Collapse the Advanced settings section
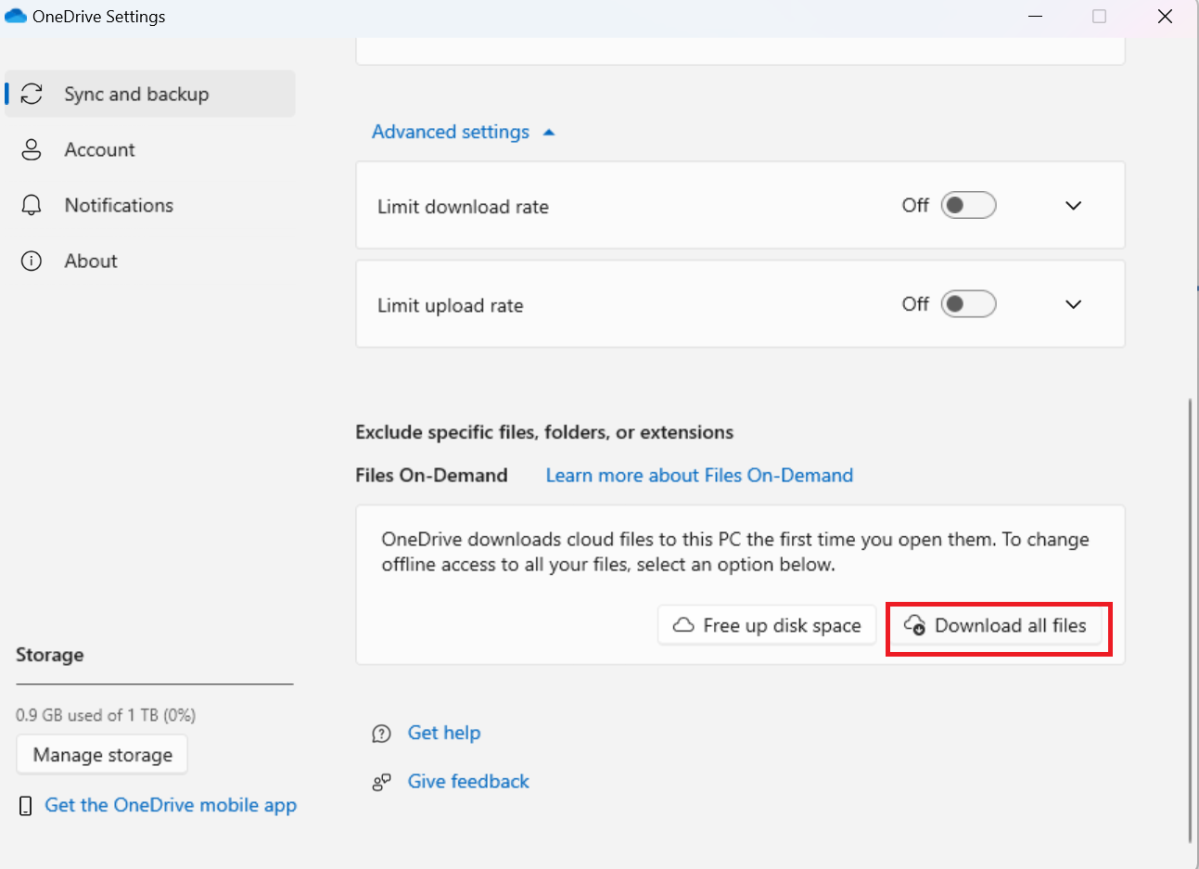1199x869 pixels. click(463, 132)
